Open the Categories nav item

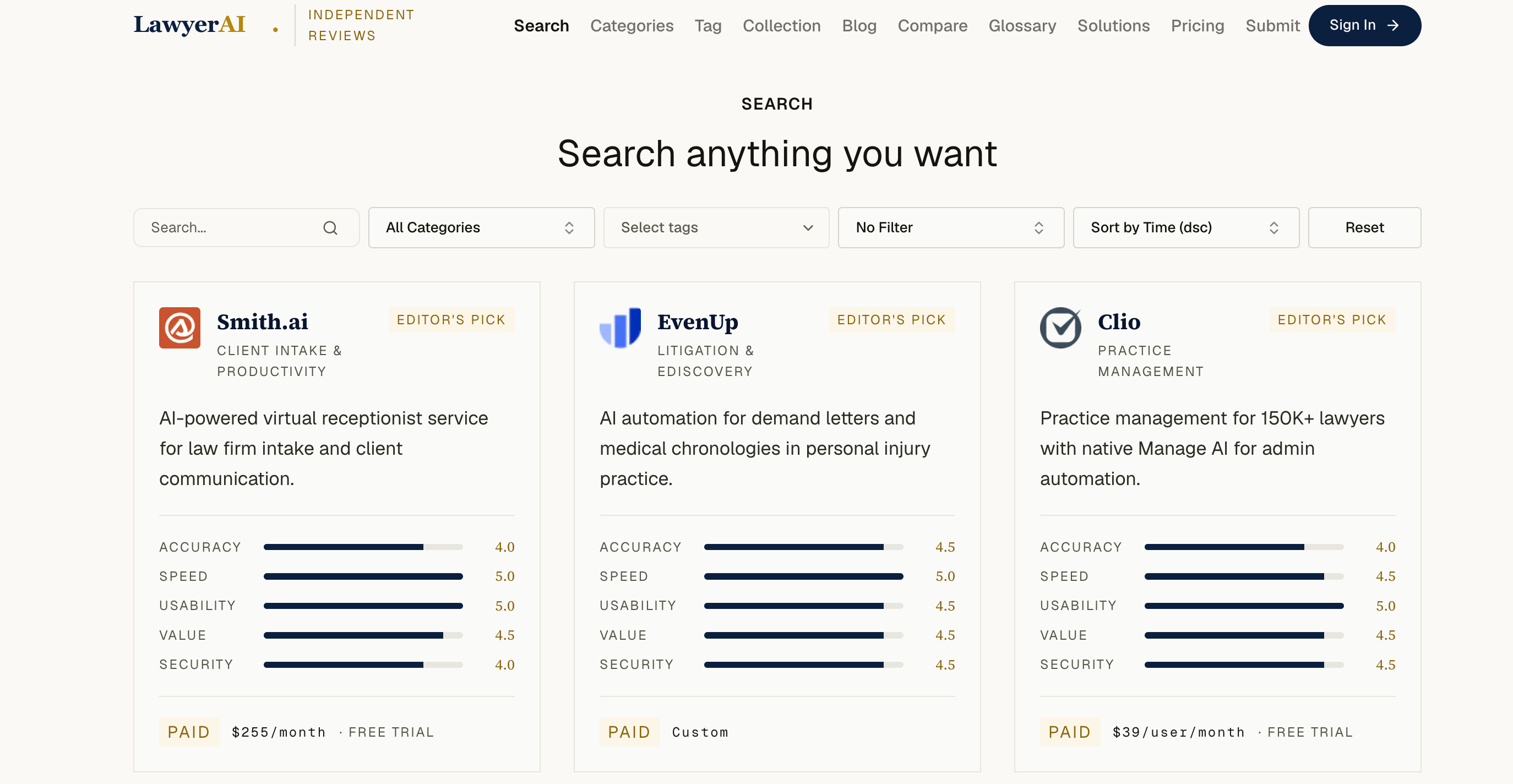pyautogui.click(x=632, y=26)
